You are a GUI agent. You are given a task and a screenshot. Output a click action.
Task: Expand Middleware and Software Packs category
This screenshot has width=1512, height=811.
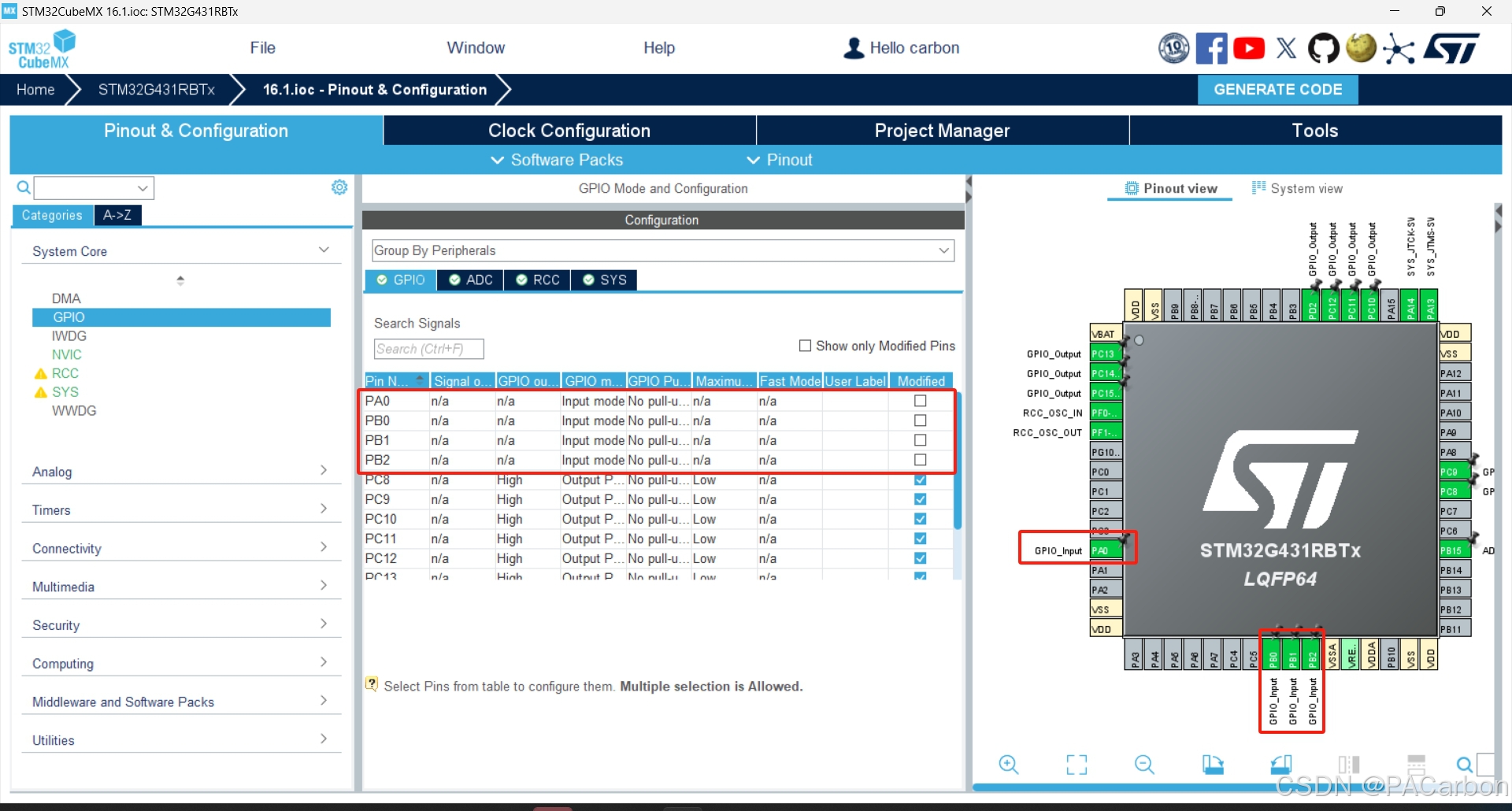[x=180, y=702]
